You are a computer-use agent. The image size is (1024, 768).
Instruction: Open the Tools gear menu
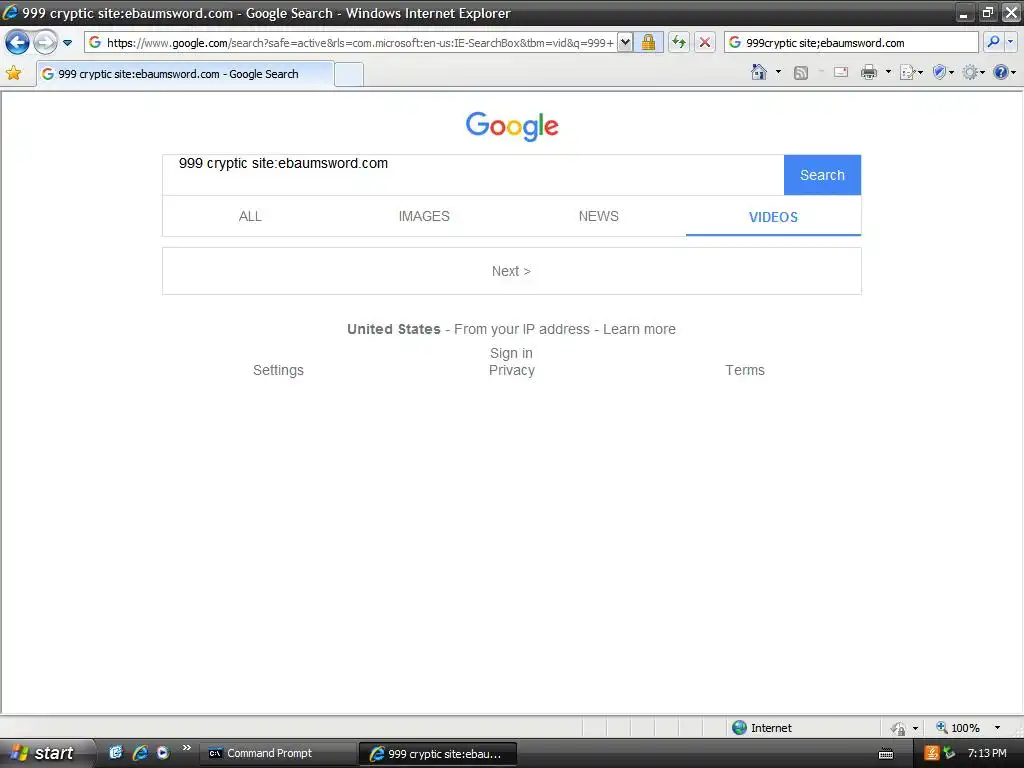point(973,72)
